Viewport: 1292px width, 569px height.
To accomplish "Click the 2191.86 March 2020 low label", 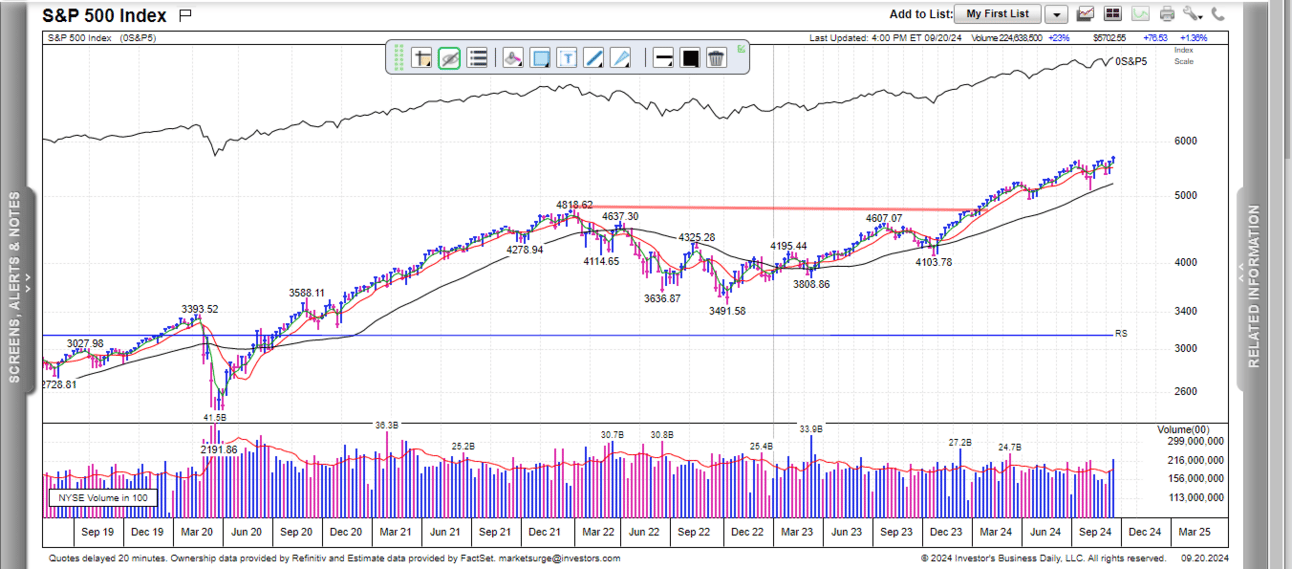I will 219,450.
